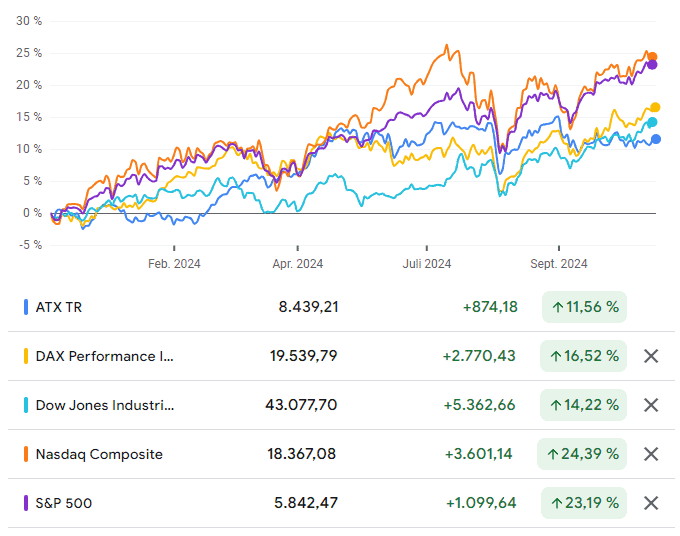Open the Dow Jones Industrial row
Image resolution: width=680 pixels, height=536 pixels.
point(341,405)
